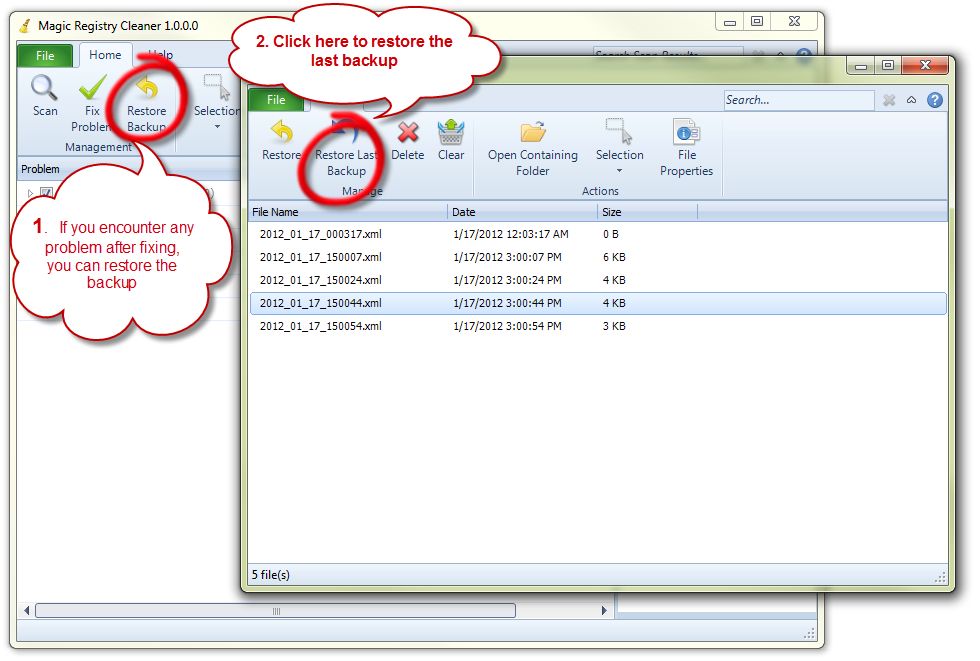Minimize the backup window

[x=861, y=66]
